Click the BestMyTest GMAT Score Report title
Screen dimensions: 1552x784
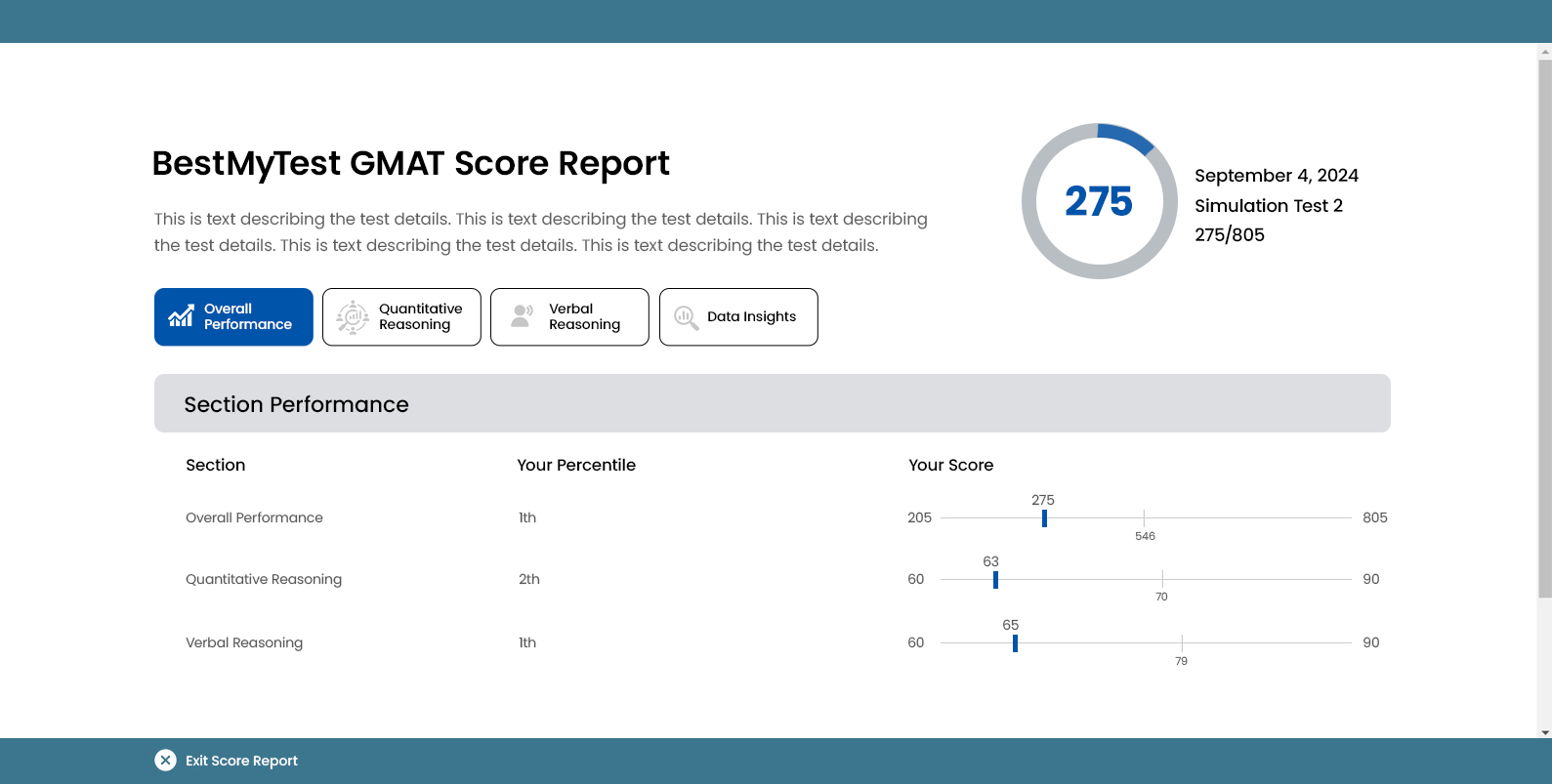pyautogui.click(x=411, y=163)
